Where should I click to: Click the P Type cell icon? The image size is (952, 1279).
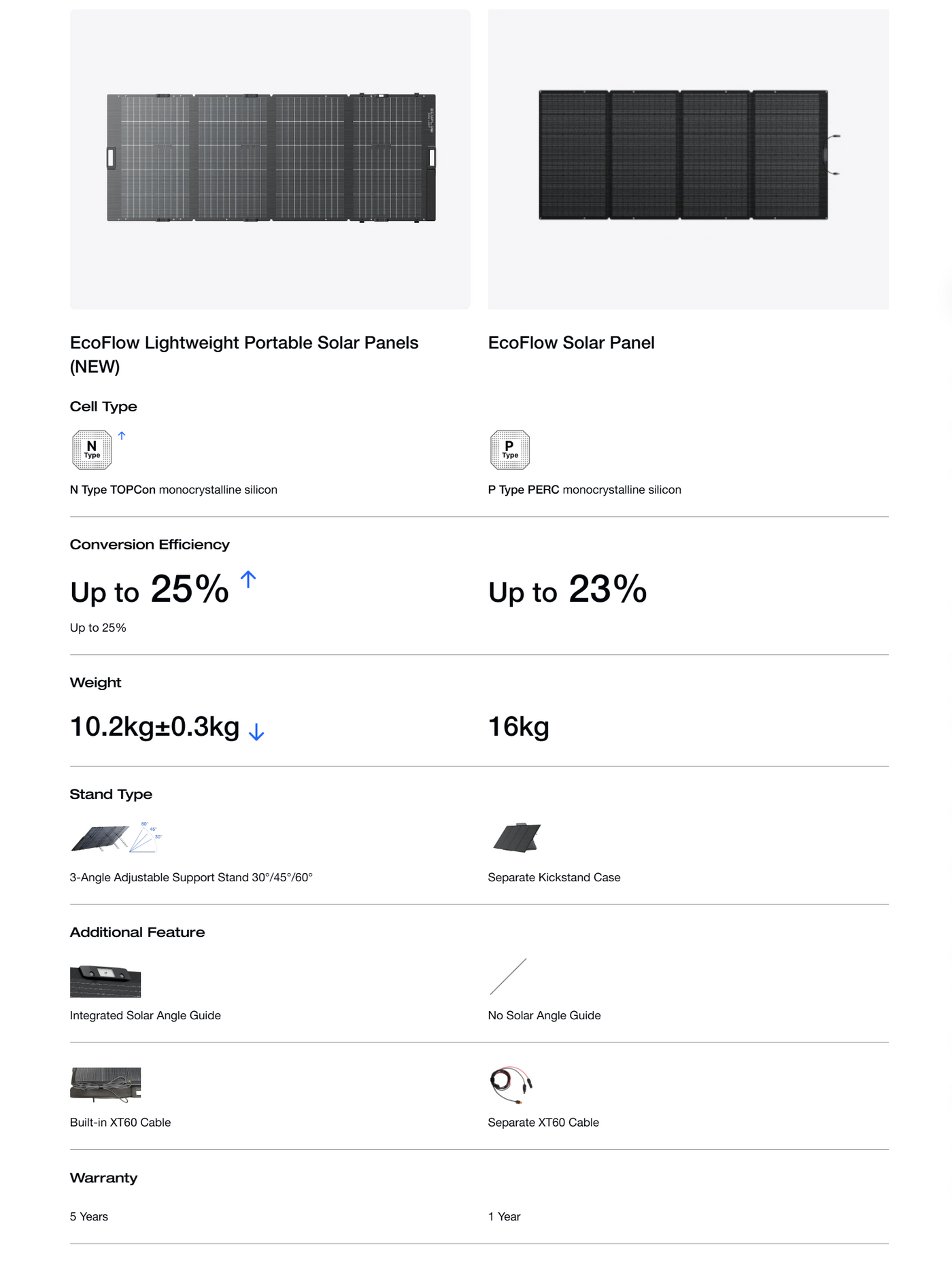click(510, 450)
